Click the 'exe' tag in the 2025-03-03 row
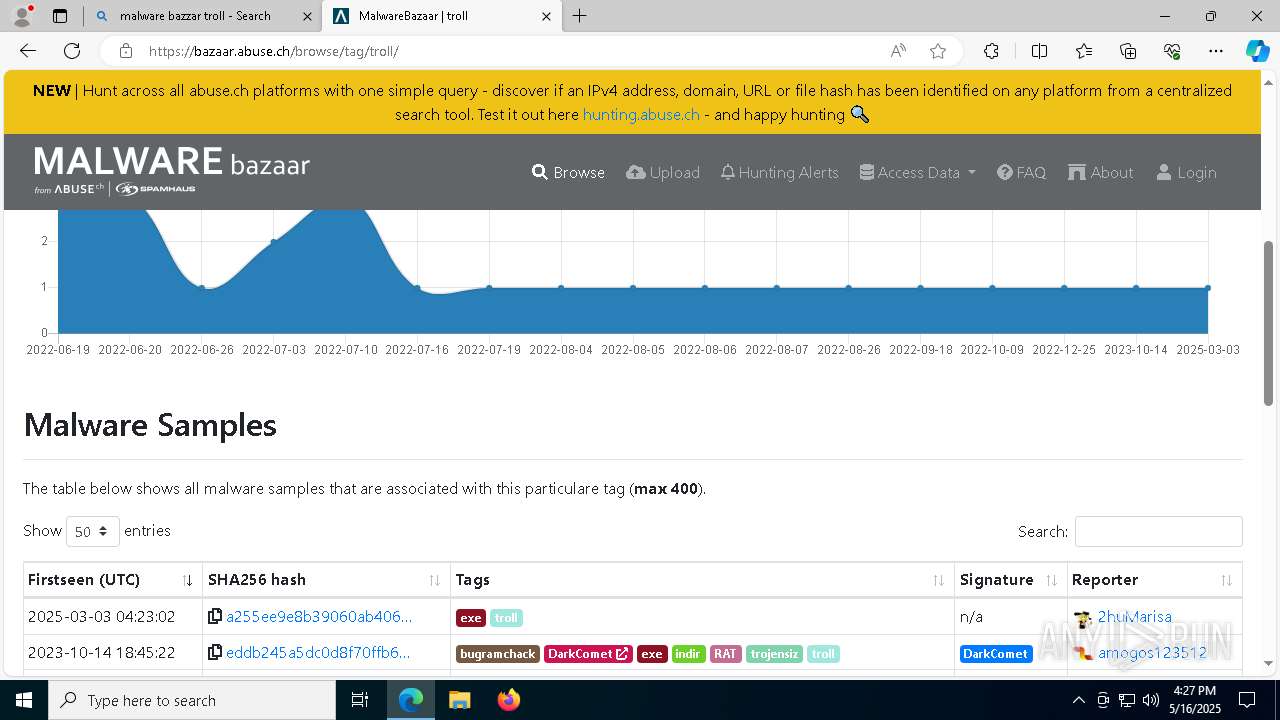The image size is (1280, 720). (x=471, y=618)
